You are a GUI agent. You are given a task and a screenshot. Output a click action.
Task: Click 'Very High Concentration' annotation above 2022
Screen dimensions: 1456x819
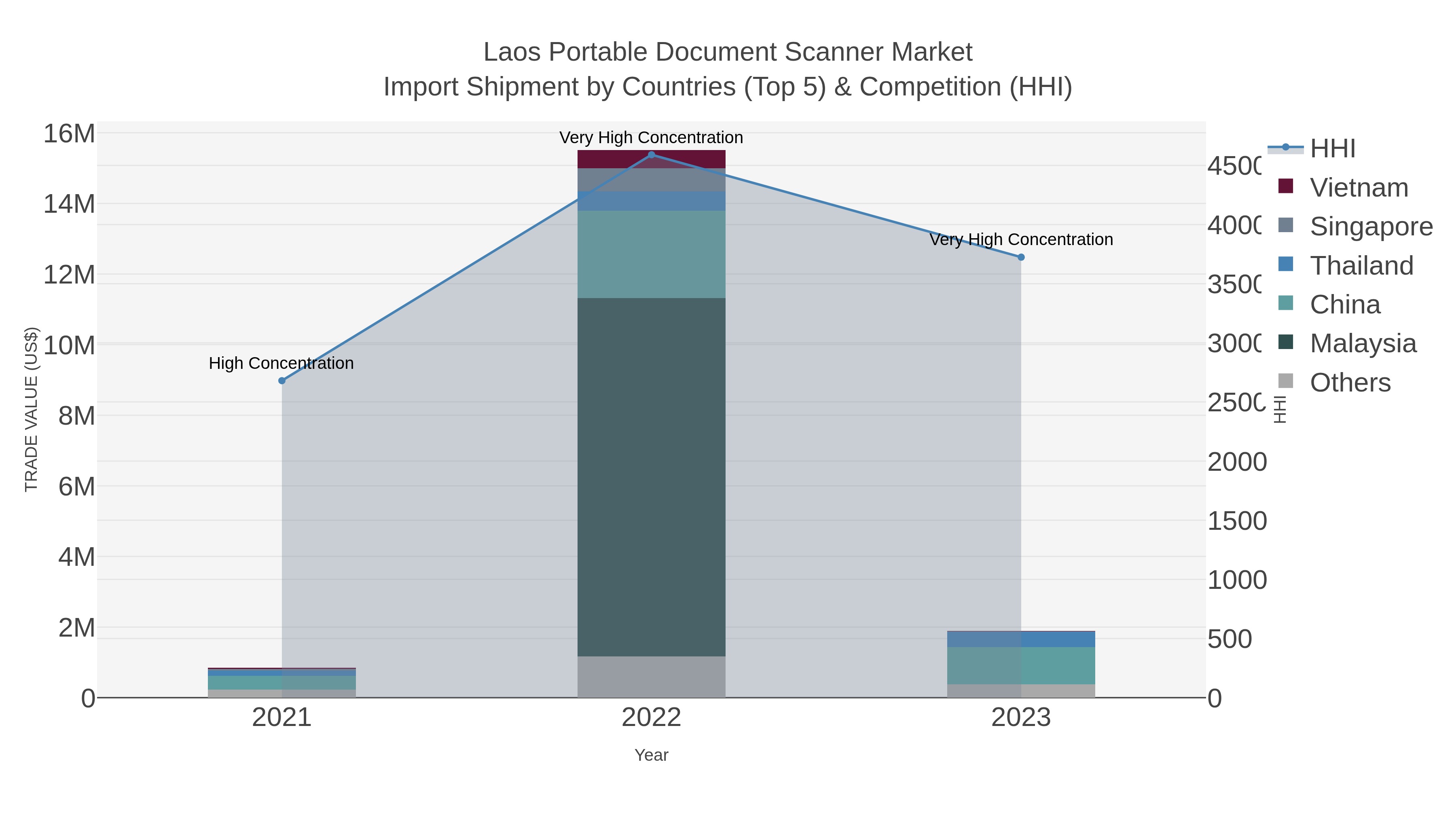click(651, 138)
